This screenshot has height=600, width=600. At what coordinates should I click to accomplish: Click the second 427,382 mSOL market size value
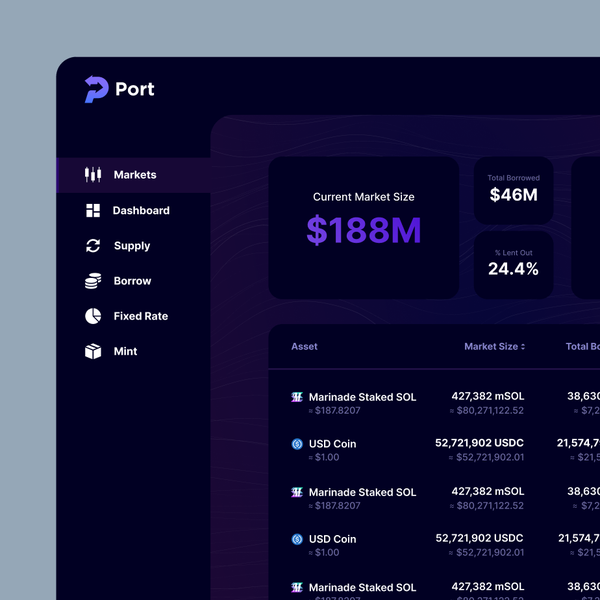point(488,491)
